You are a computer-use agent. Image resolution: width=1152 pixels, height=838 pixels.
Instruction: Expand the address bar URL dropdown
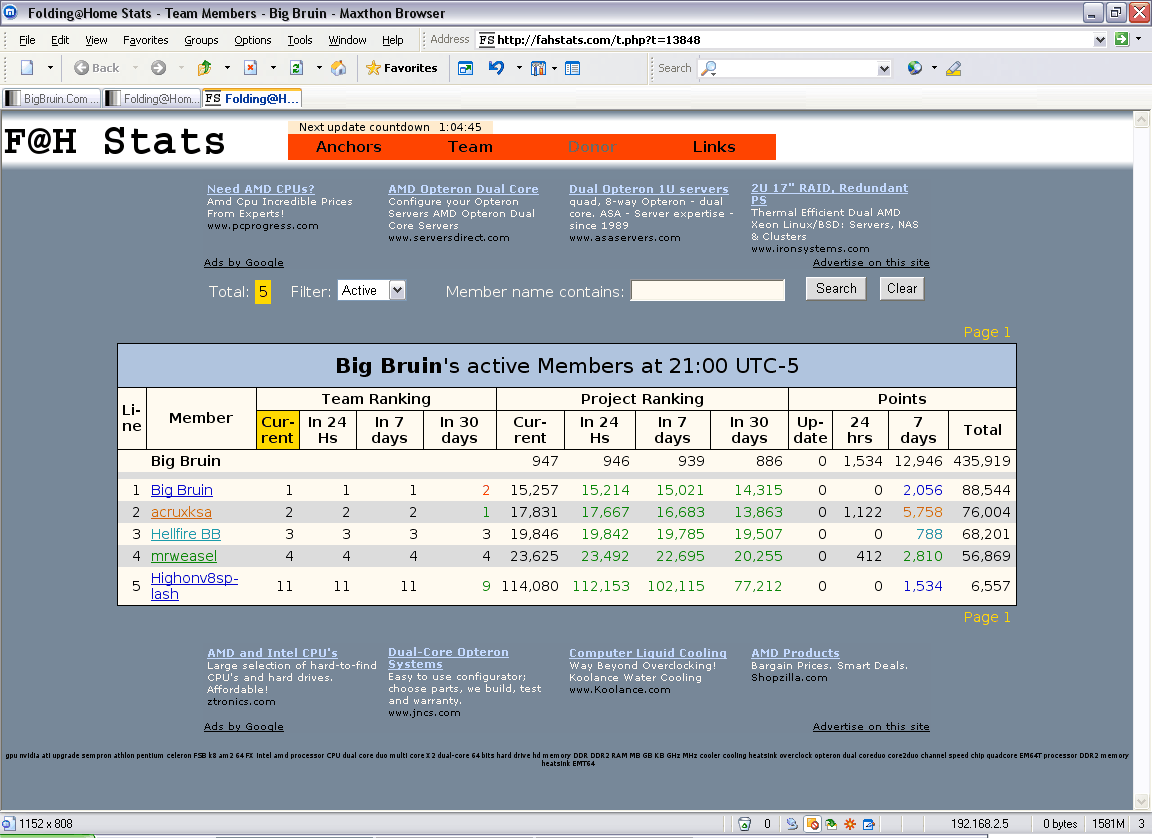click(x=1100, y=40)
